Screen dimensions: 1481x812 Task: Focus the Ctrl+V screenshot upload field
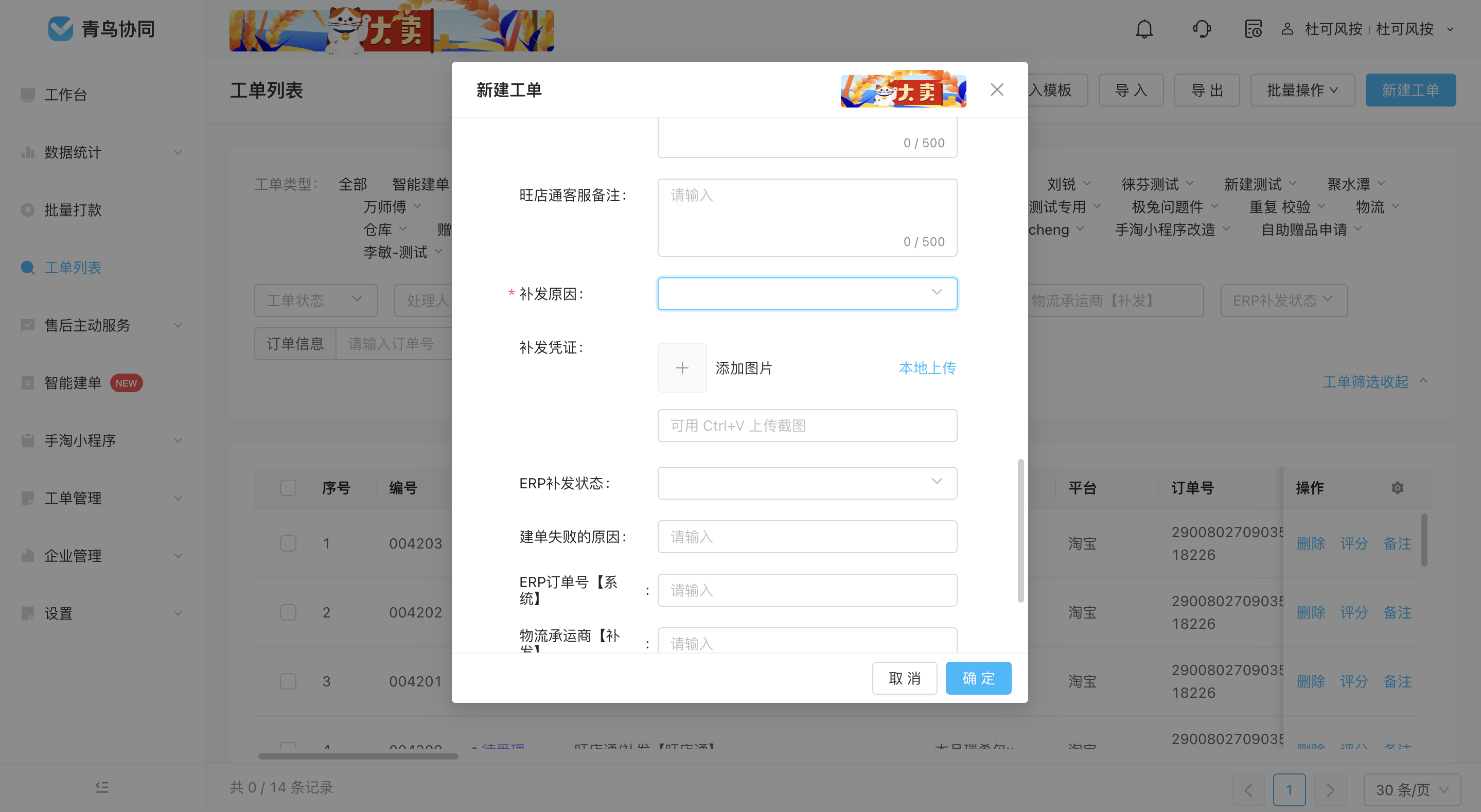coord(807,426)
